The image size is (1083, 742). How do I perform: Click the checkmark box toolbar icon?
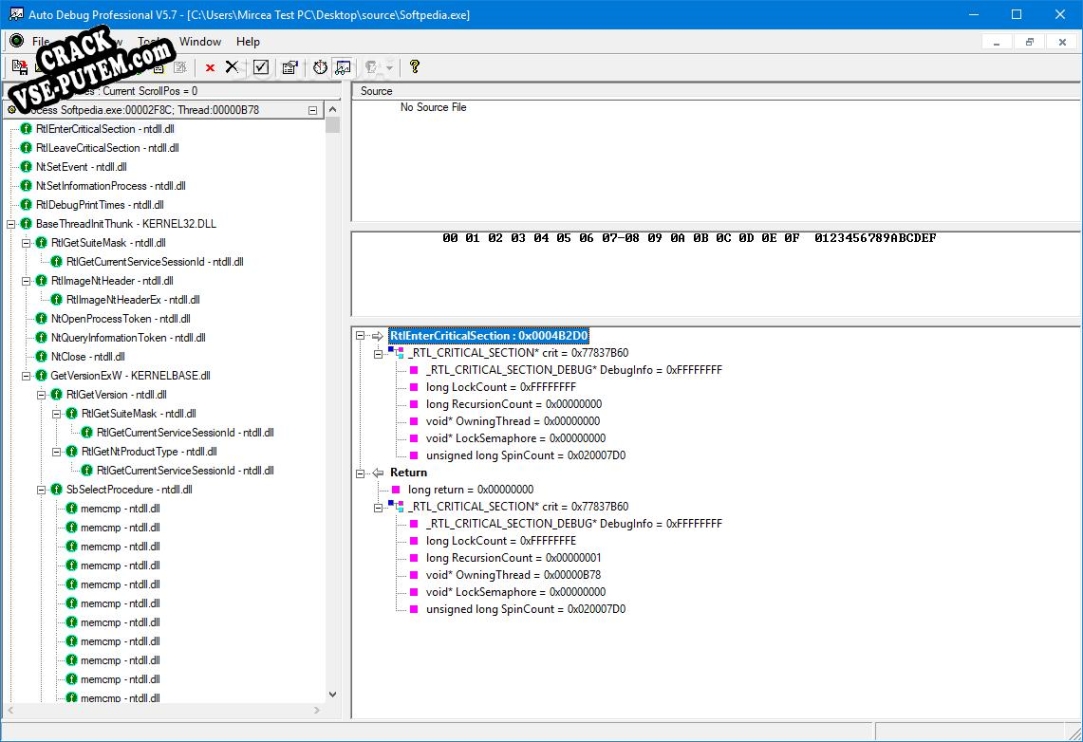pyautogui.click(x=261, y=67)
